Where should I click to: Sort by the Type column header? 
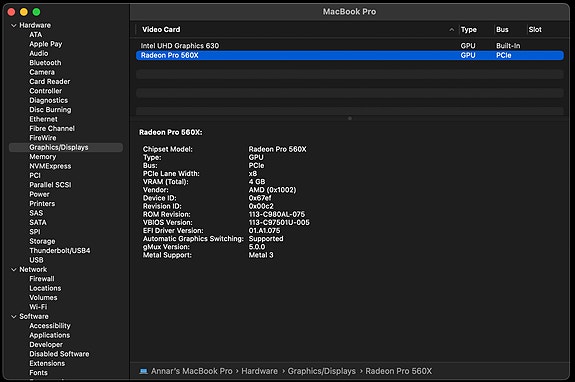[x=469, y=29]
